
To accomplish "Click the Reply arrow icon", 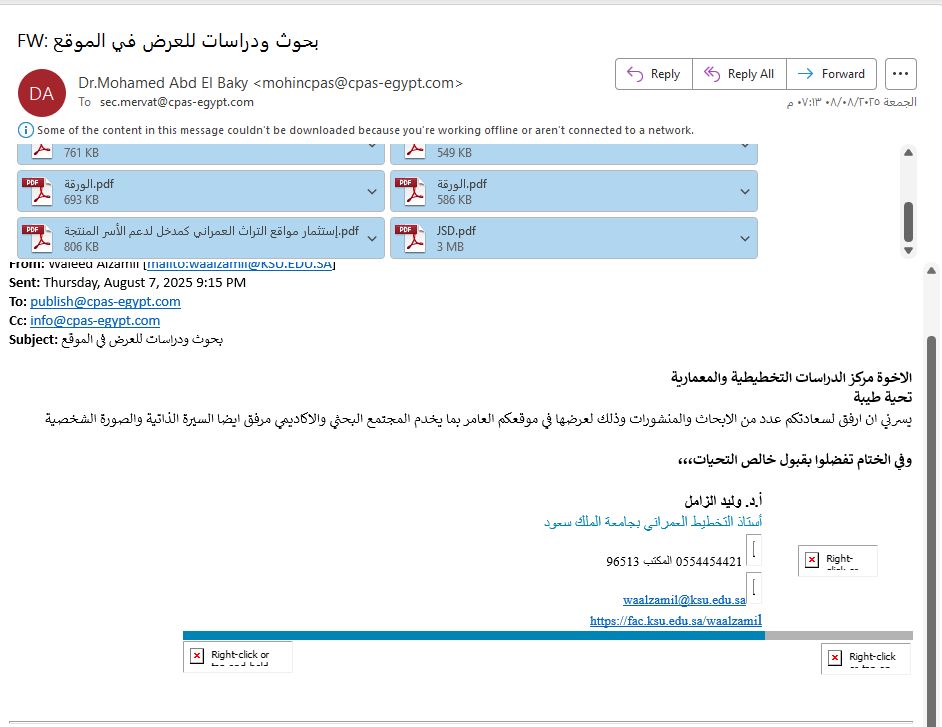I will click(634, 74).
